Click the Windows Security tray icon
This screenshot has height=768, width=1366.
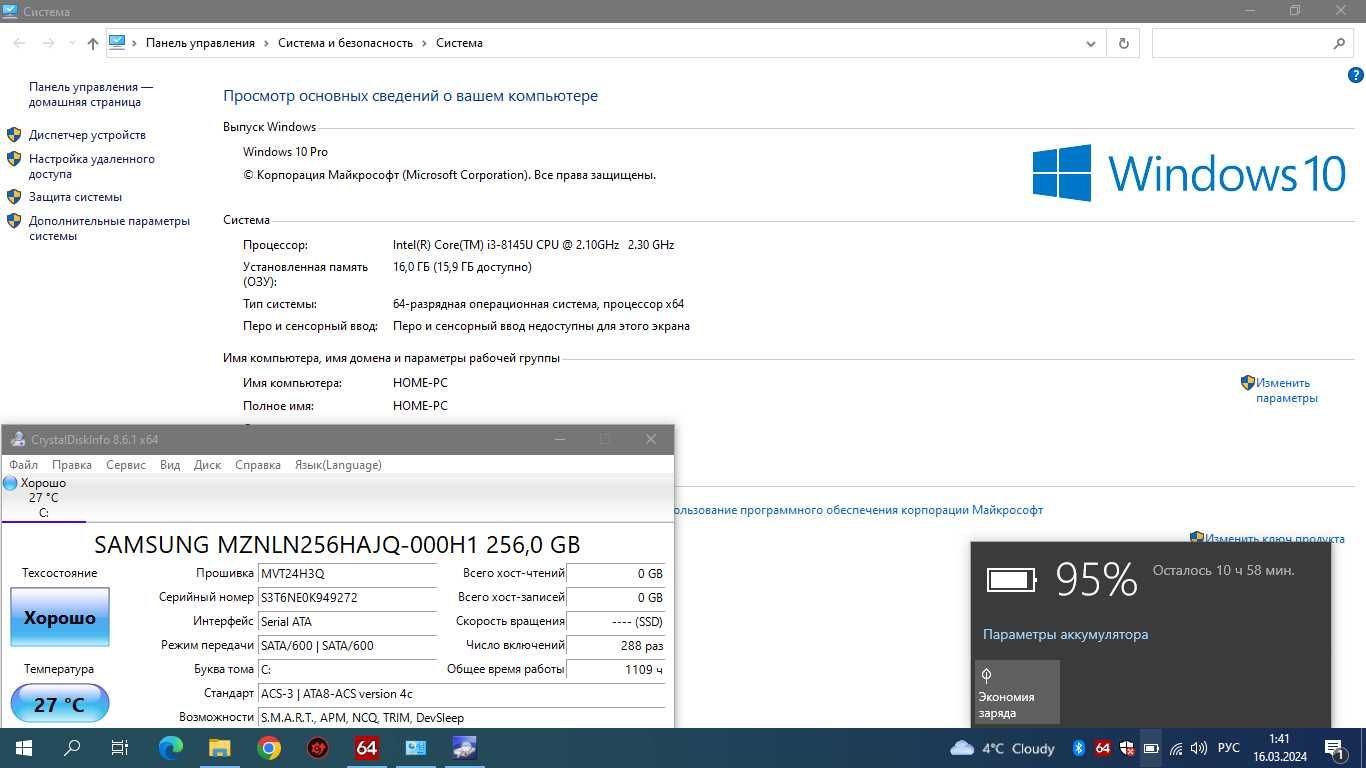tap(1127, 748)
